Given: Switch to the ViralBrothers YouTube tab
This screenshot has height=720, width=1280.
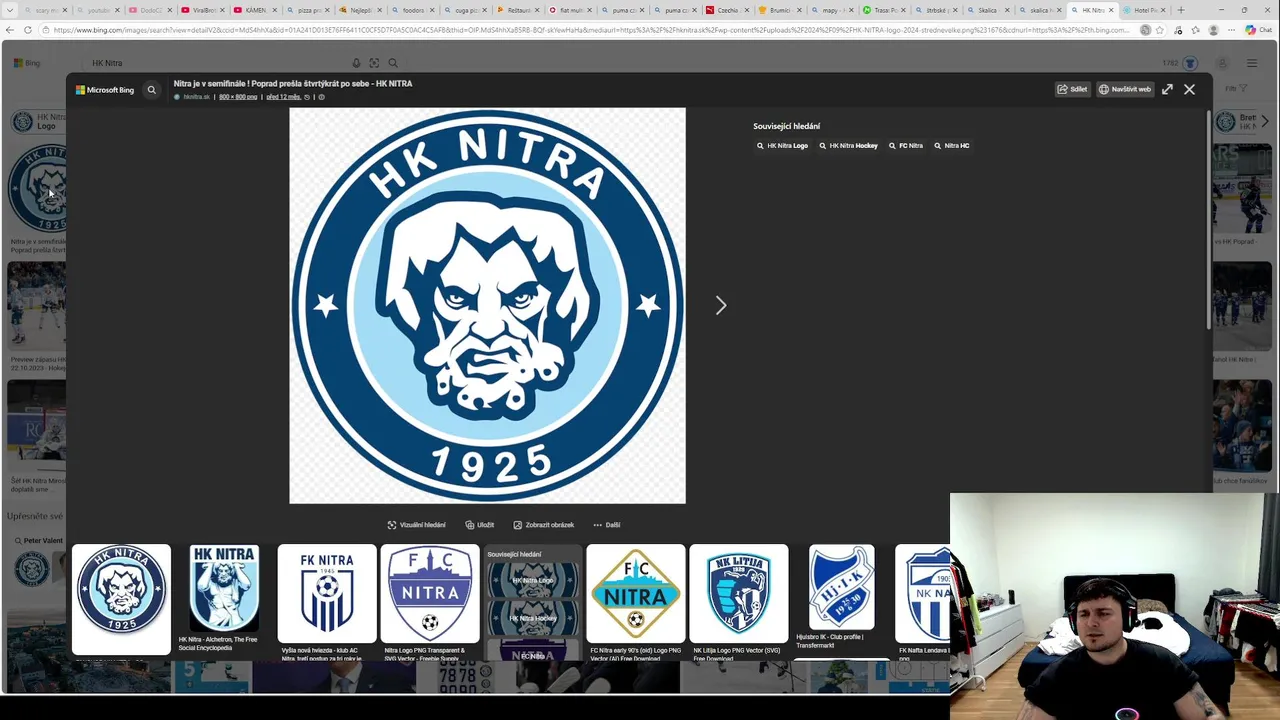Looking at the screenshot, I should click(x=203, y=10).
